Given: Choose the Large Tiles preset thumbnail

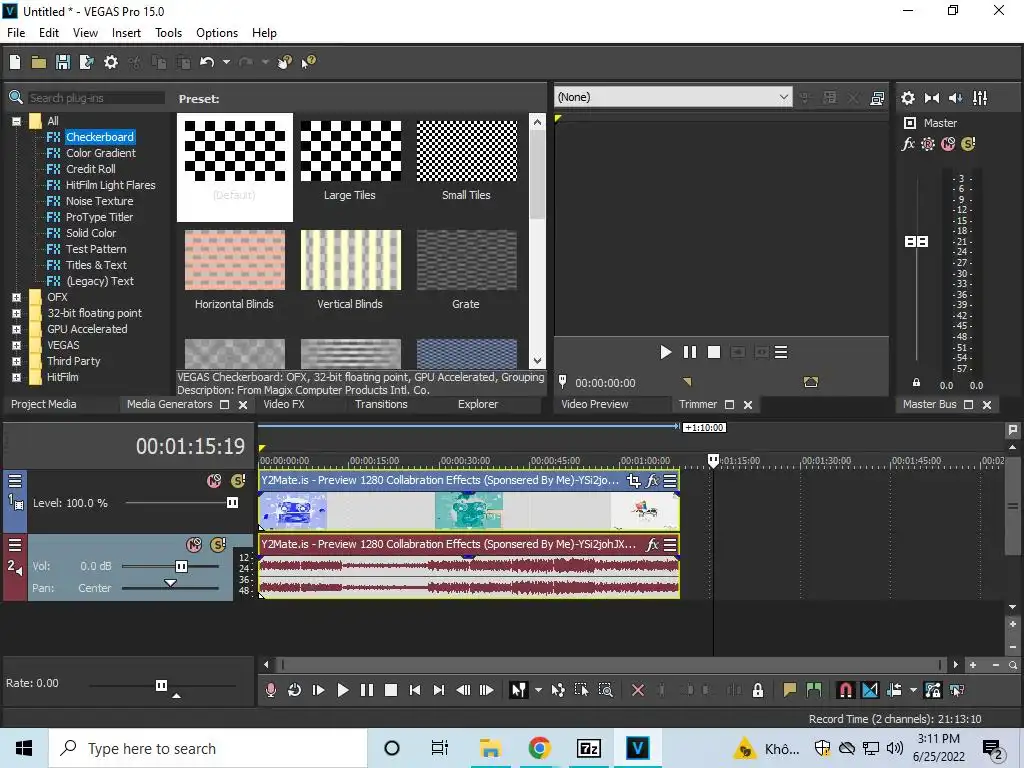Looking at the screenshot, I should click(x=351, y=151).
